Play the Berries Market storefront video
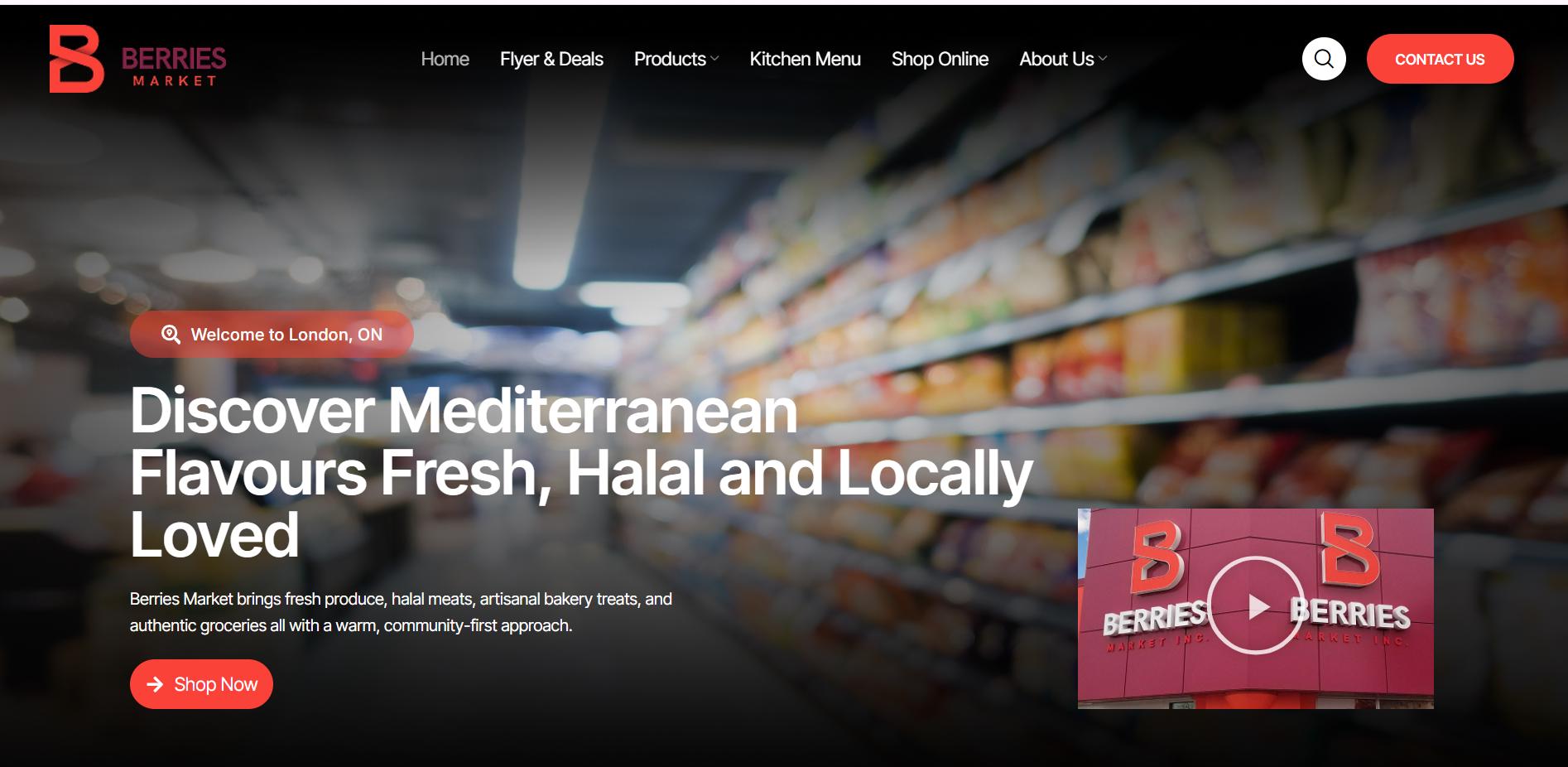The width and height of the screenshot is (1568, 767). 1255,605
